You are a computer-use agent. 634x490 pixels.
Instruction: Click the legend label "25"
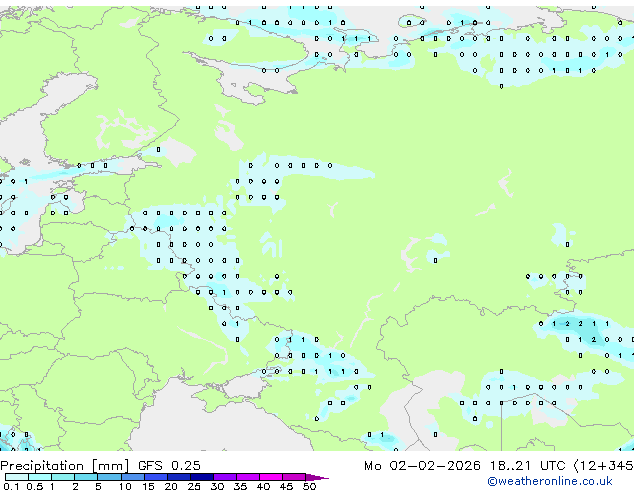(194, 486)
